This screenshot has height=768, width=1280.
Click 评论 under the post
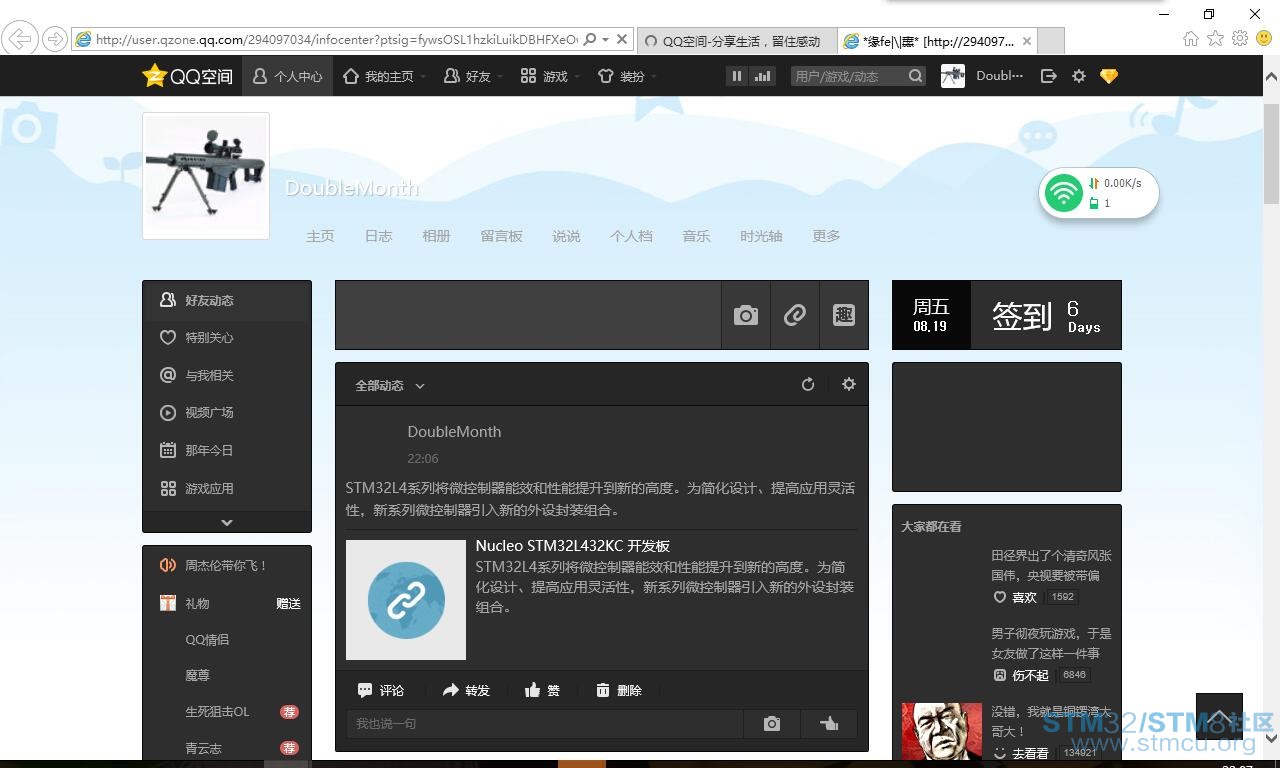coord(381,690)
